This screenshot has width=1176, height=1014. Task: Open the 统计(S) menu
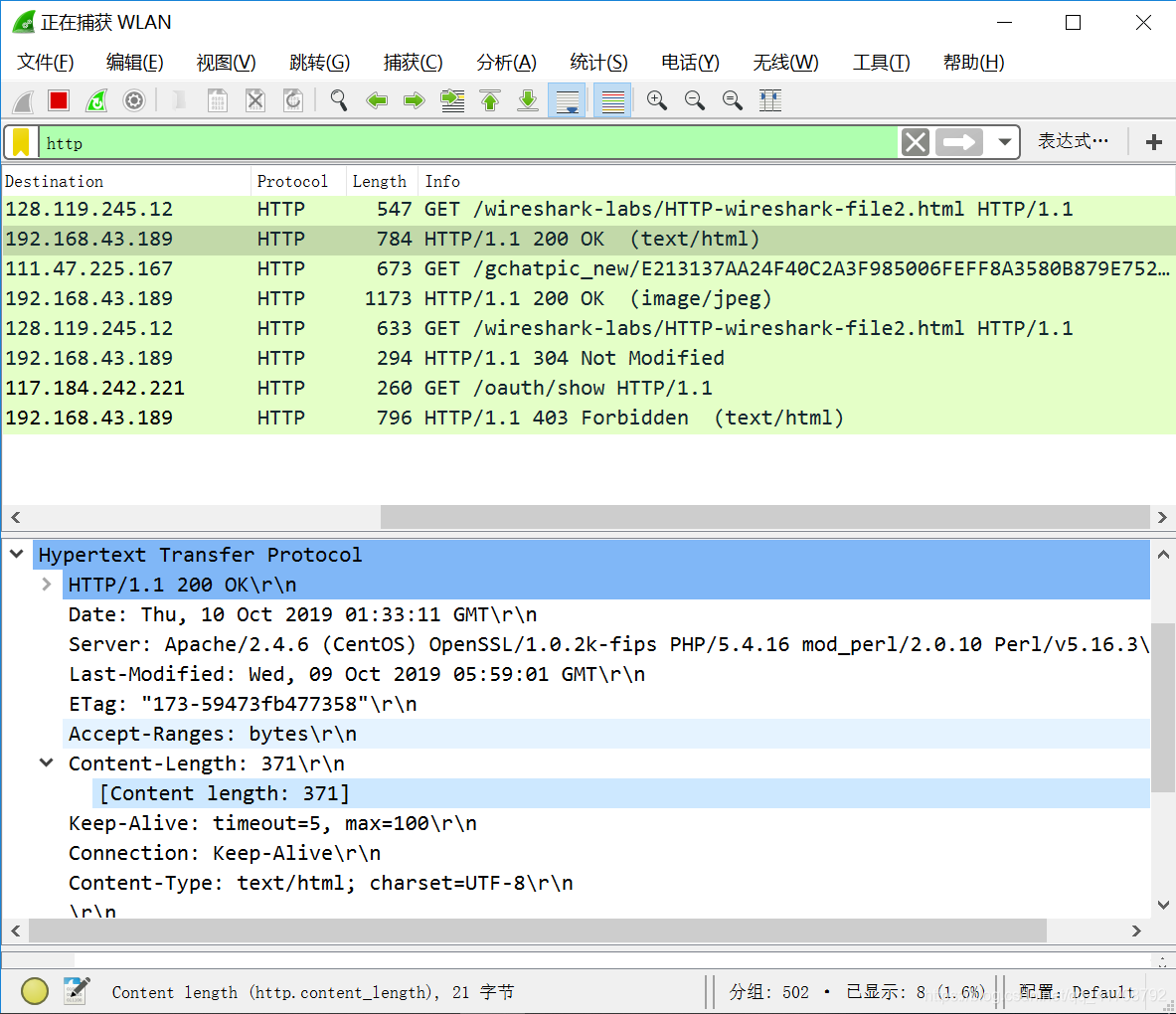pyautogui.click(x=598, y=63)
